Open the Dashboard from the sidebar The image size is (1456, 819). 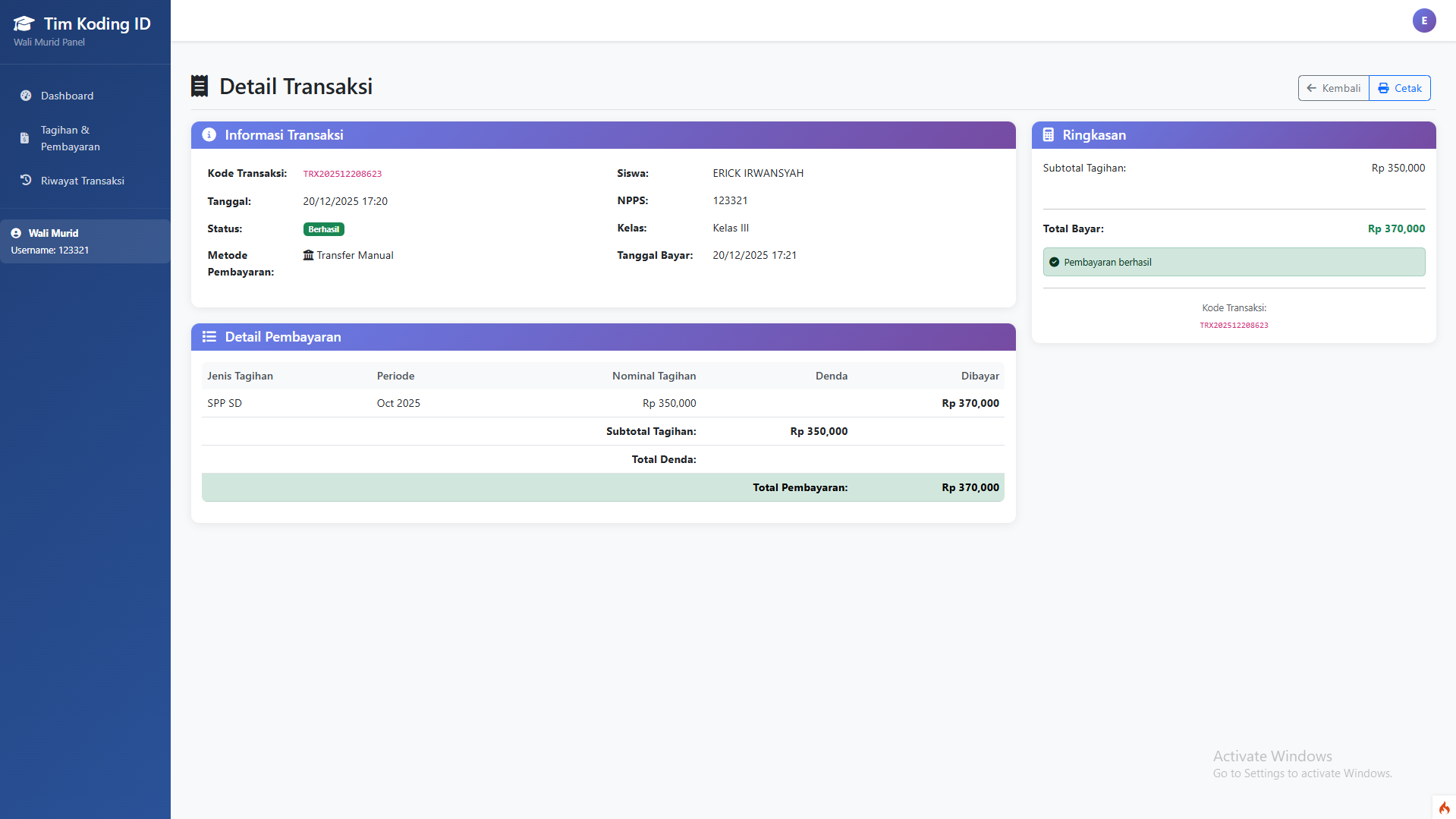[x=67, y=96]
